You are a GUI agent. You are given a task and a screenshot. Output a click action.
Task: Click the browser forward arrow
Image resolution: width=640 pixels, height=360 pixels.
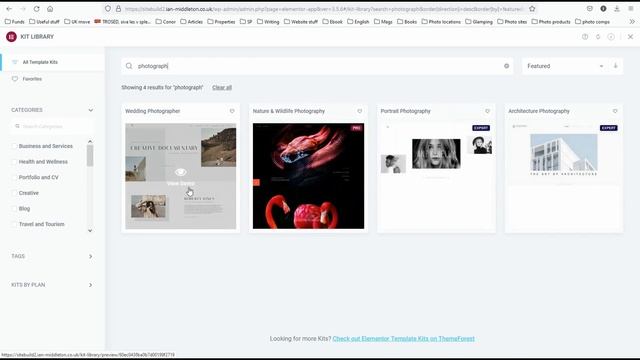pyautogui.click(x=23, y=9)
